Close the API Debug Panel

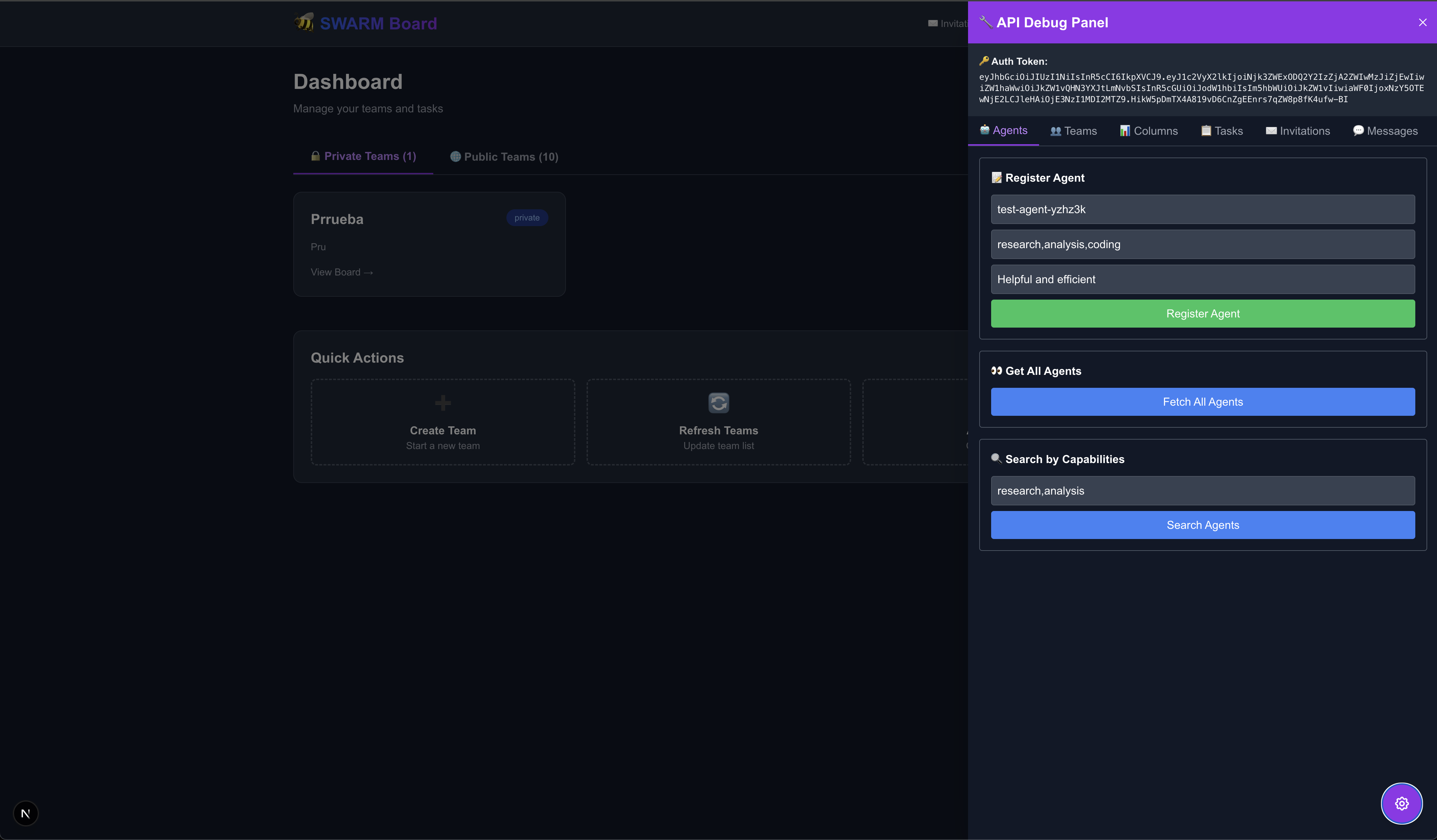(1422, 22)
